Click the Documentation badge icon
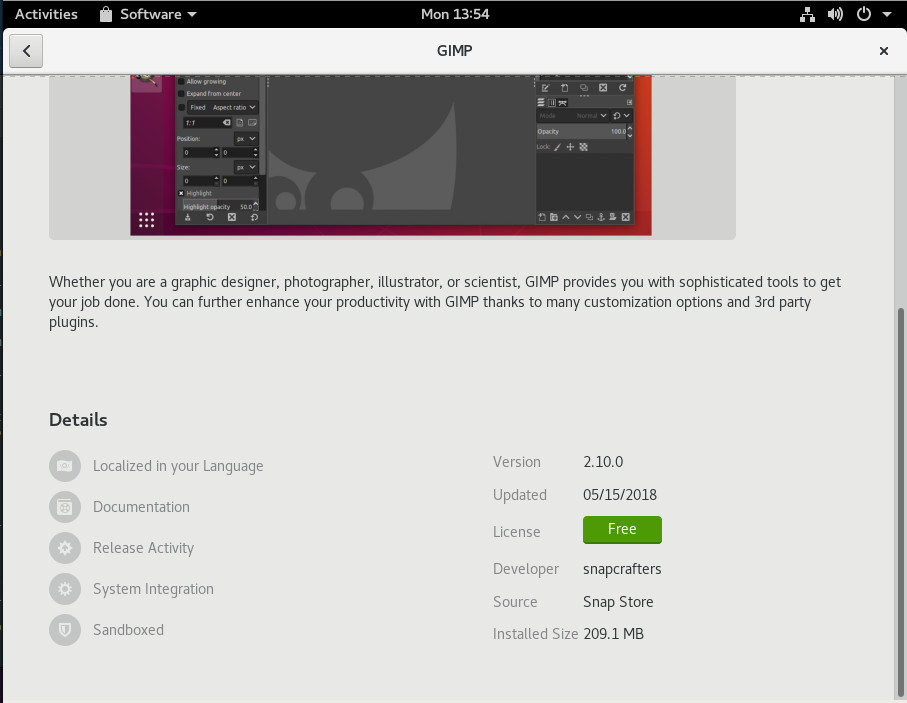 pos(65,507)
